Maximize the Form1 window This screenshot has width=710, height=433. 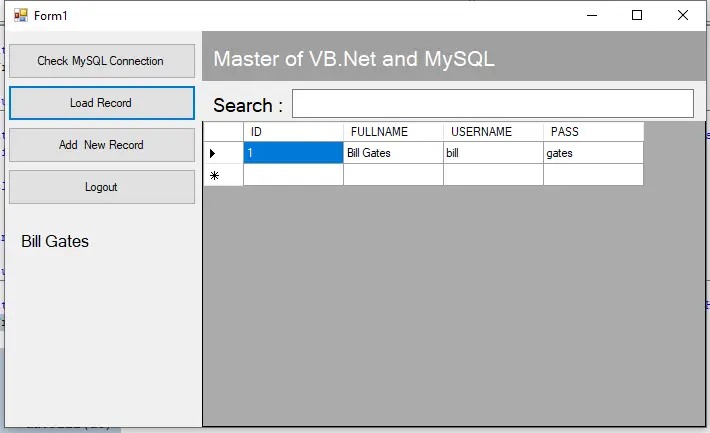pyautogui.click(x=637, y=15)
